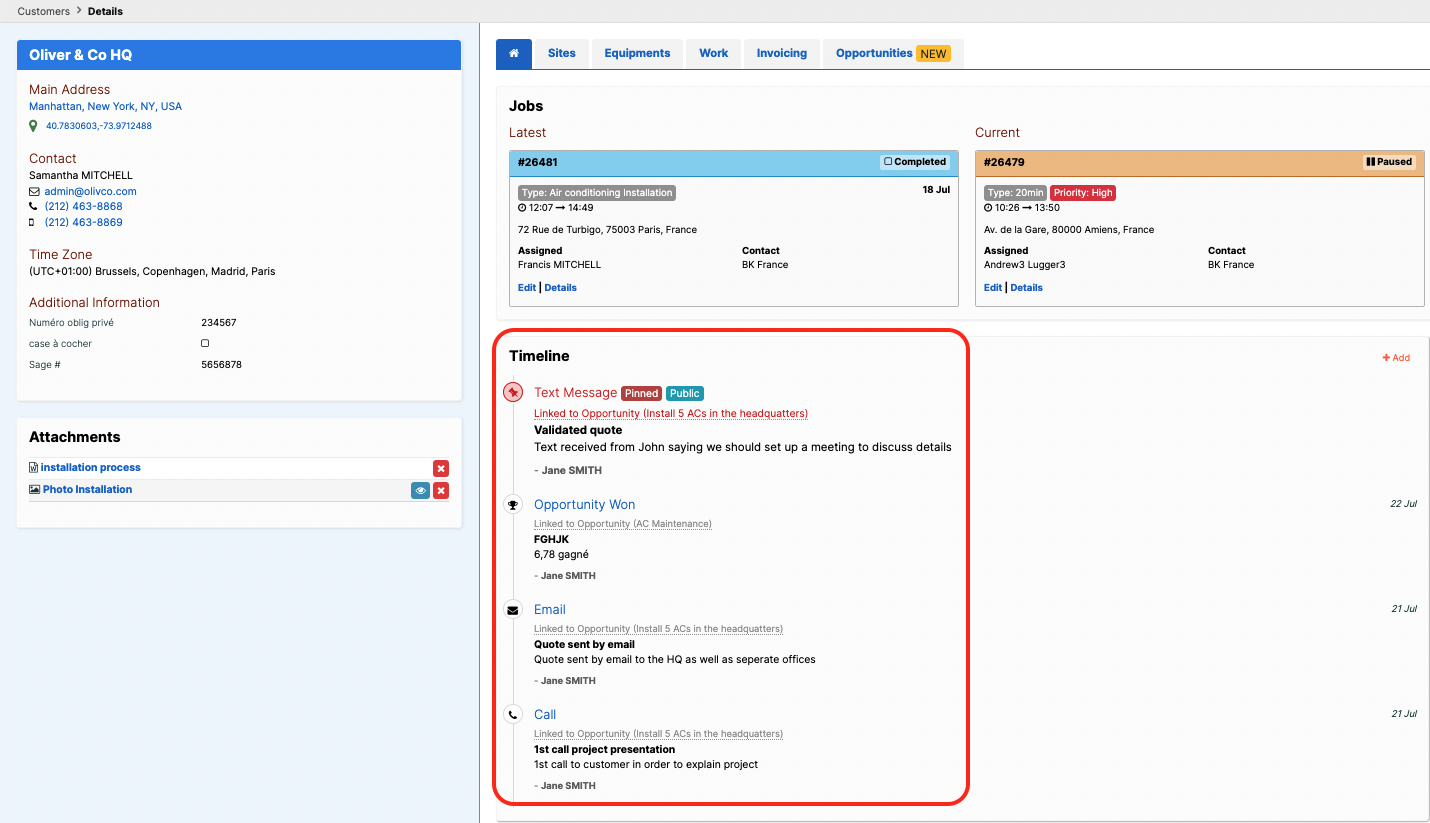Click the Opportunity Won trophy icon
The height and width of the screenshot is (823, 1430).
tap(513, 505)
